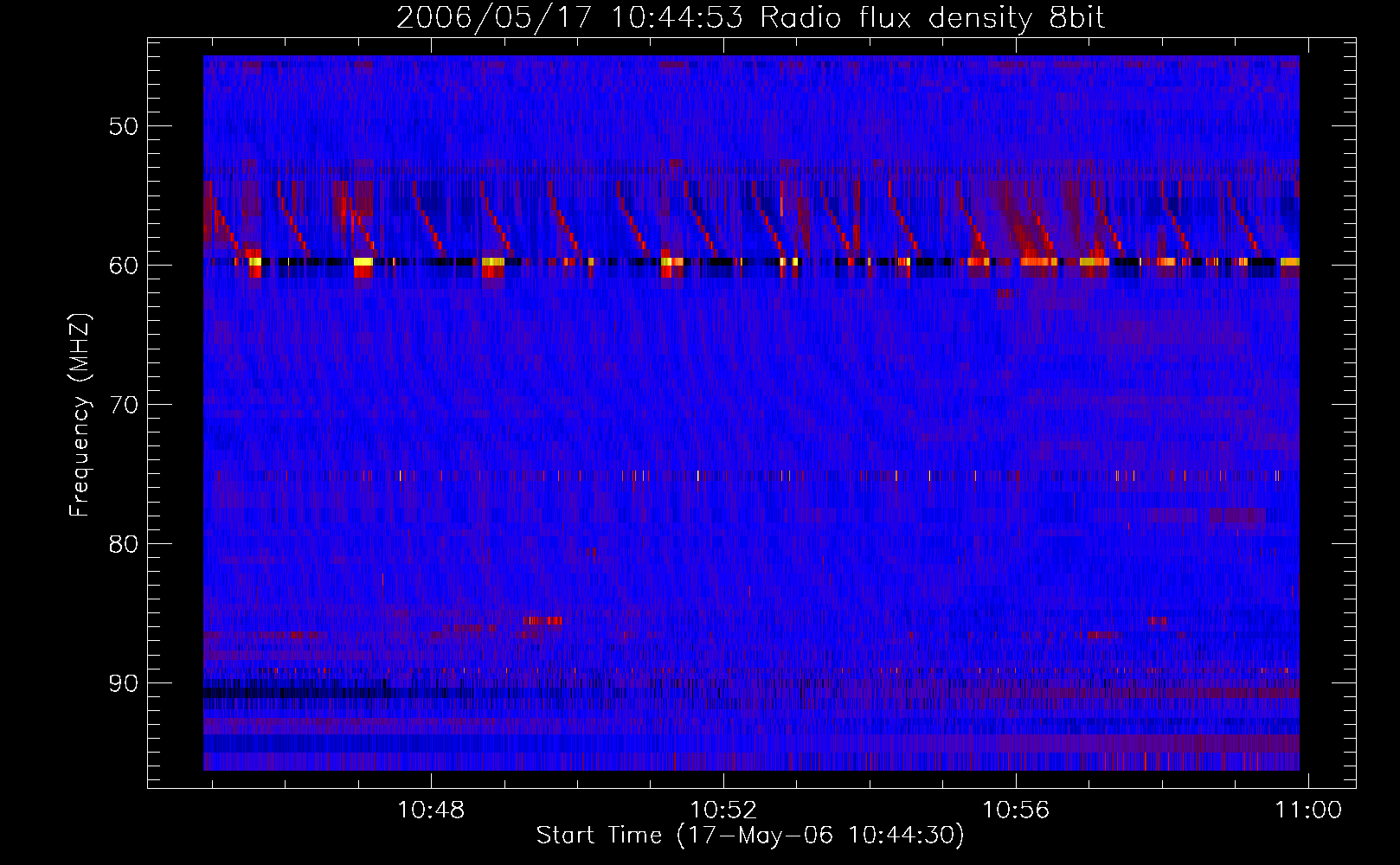Click the 60 MHz frequency tick label
The width and height of the screenshot is (1400, 865).
(x=123, y=266)
